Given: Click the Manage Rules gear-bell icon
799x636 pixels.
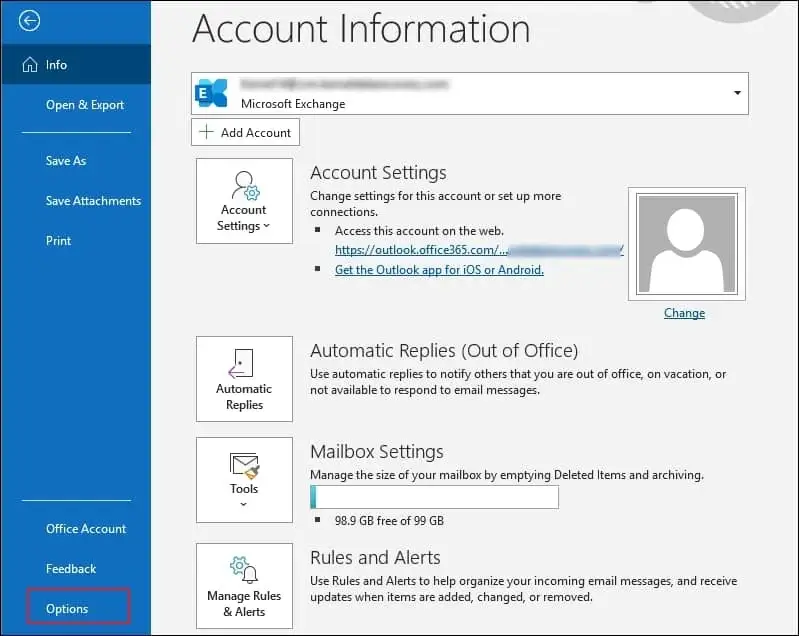Looking at the screenshot, I should click(244, 570).
